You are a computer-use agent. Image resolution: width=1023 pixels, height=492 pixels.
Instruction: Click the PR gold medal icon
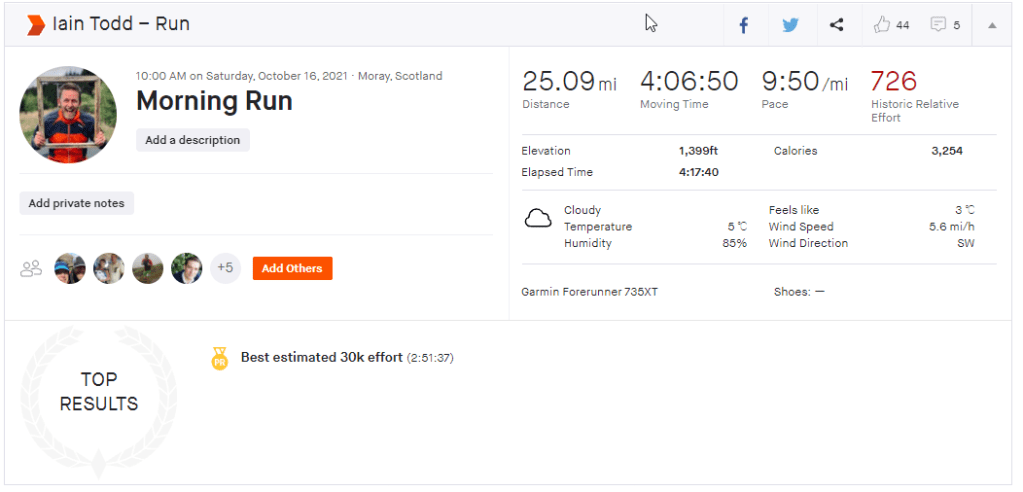[220, 358]
